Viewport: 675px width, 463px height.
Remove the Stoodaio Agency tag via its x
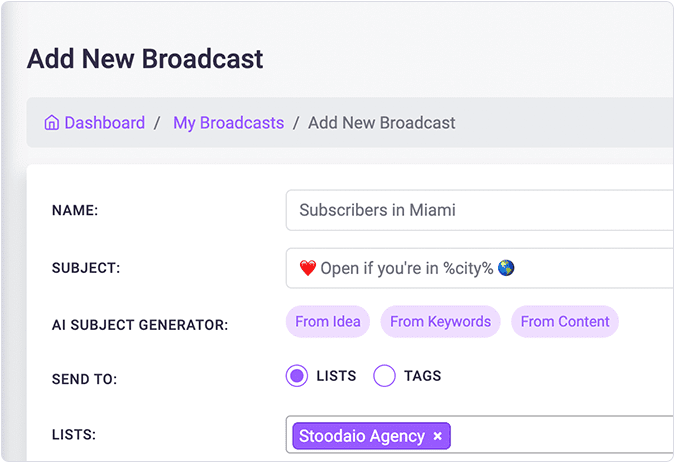tap(437, 436)
